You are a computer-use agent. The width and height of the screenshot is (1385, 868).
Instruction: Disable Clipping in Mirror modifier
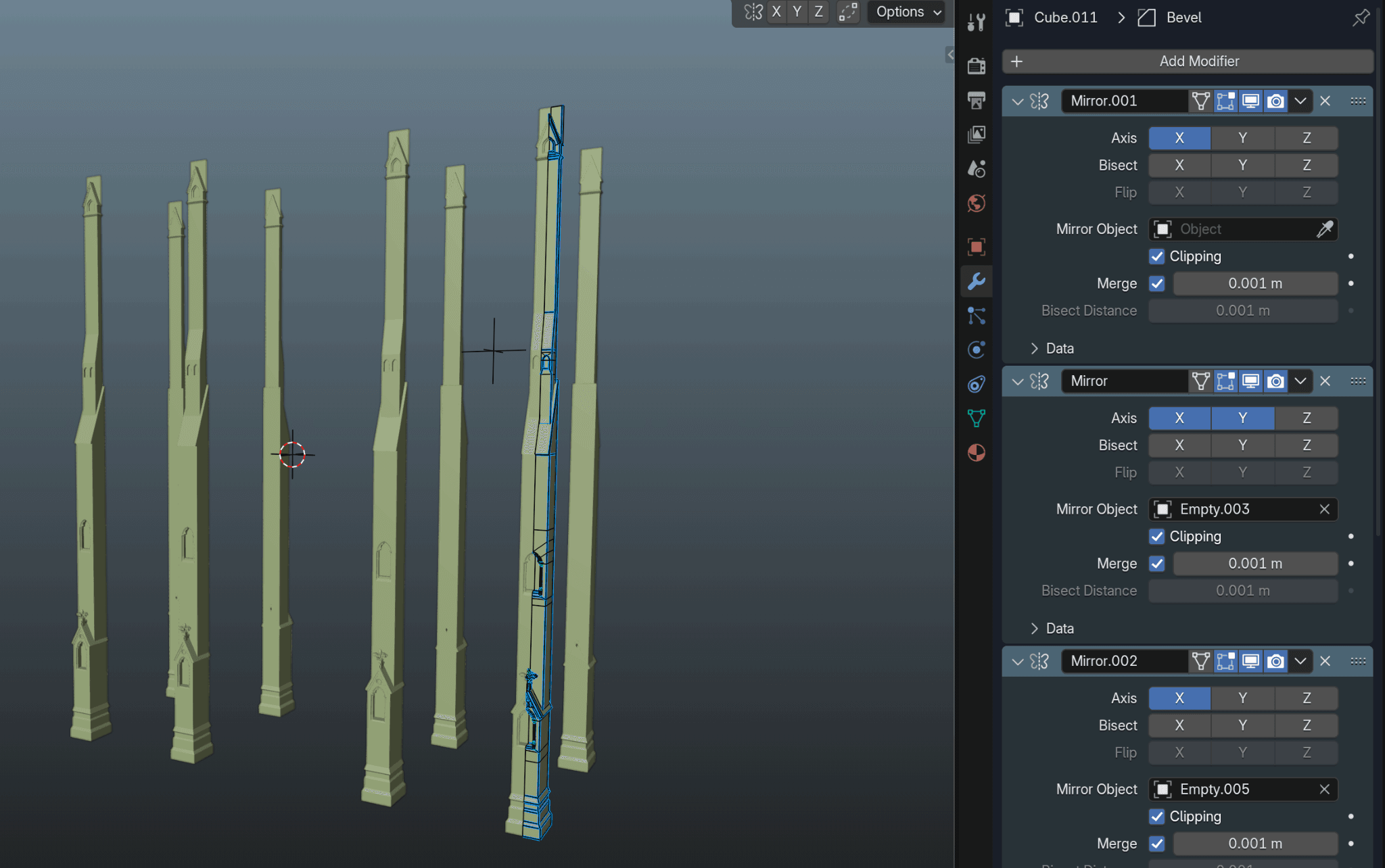click(1156, 537)
